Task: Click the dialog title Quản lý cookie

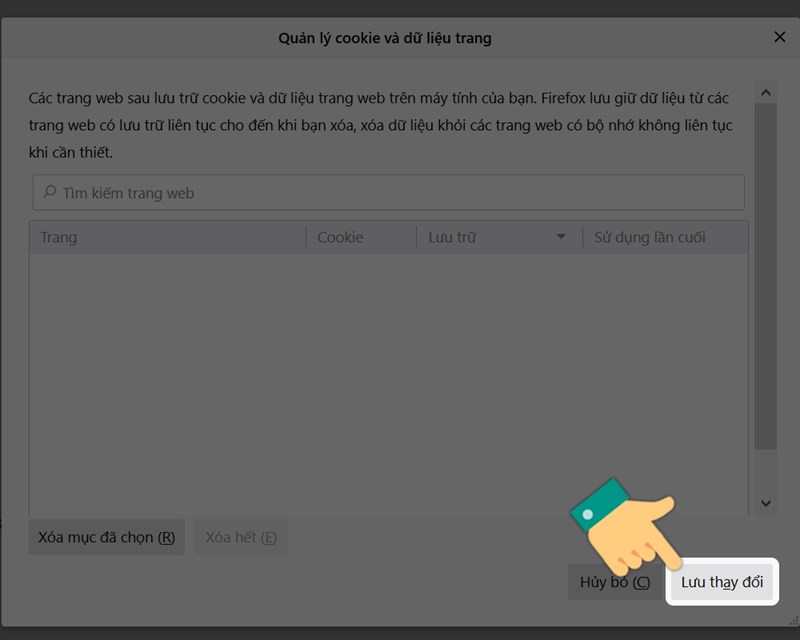Action: (x=385, y=37)
